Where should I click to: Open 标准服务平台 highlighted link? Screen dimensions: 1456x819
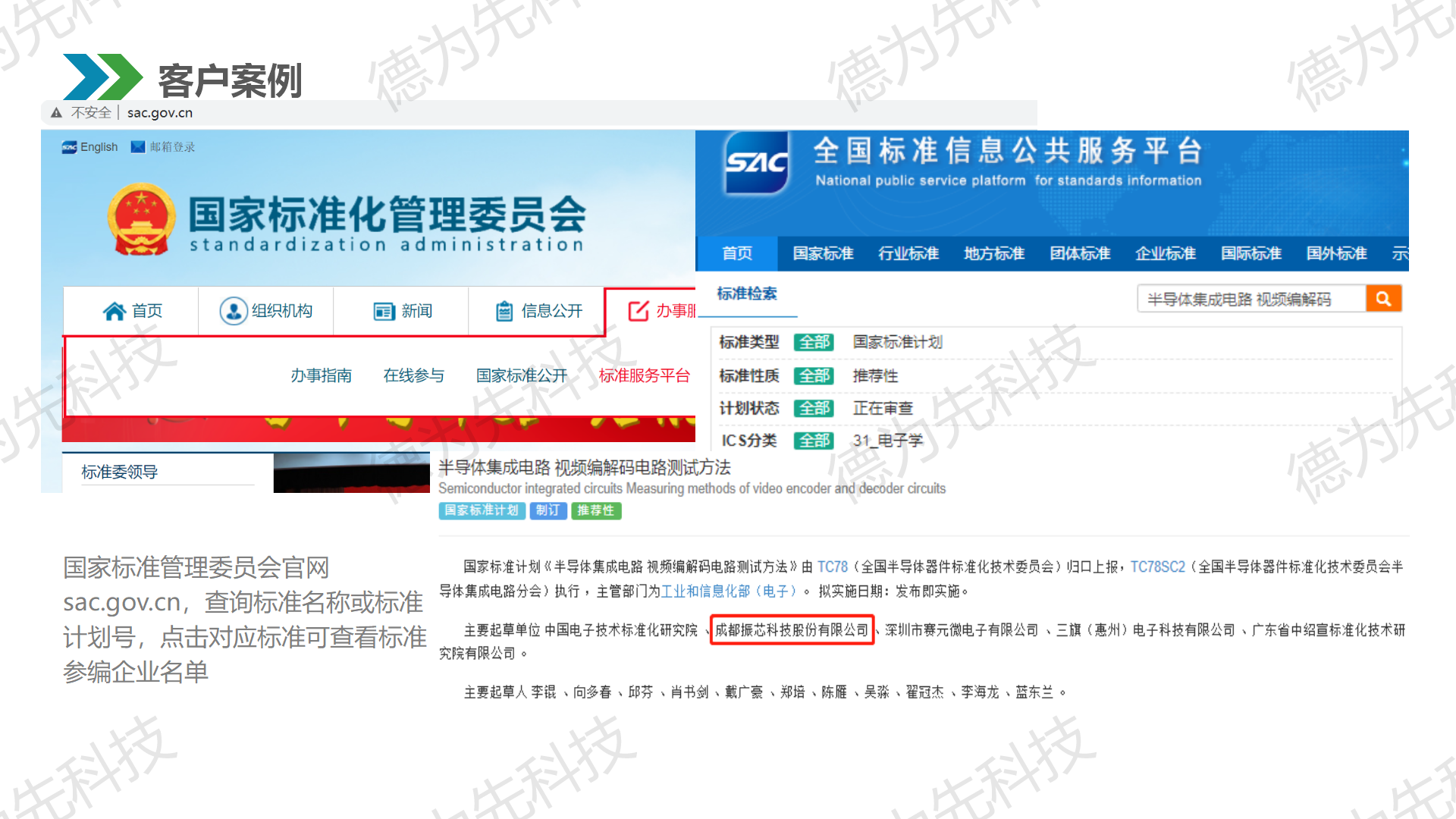click(x=645, y=375)
